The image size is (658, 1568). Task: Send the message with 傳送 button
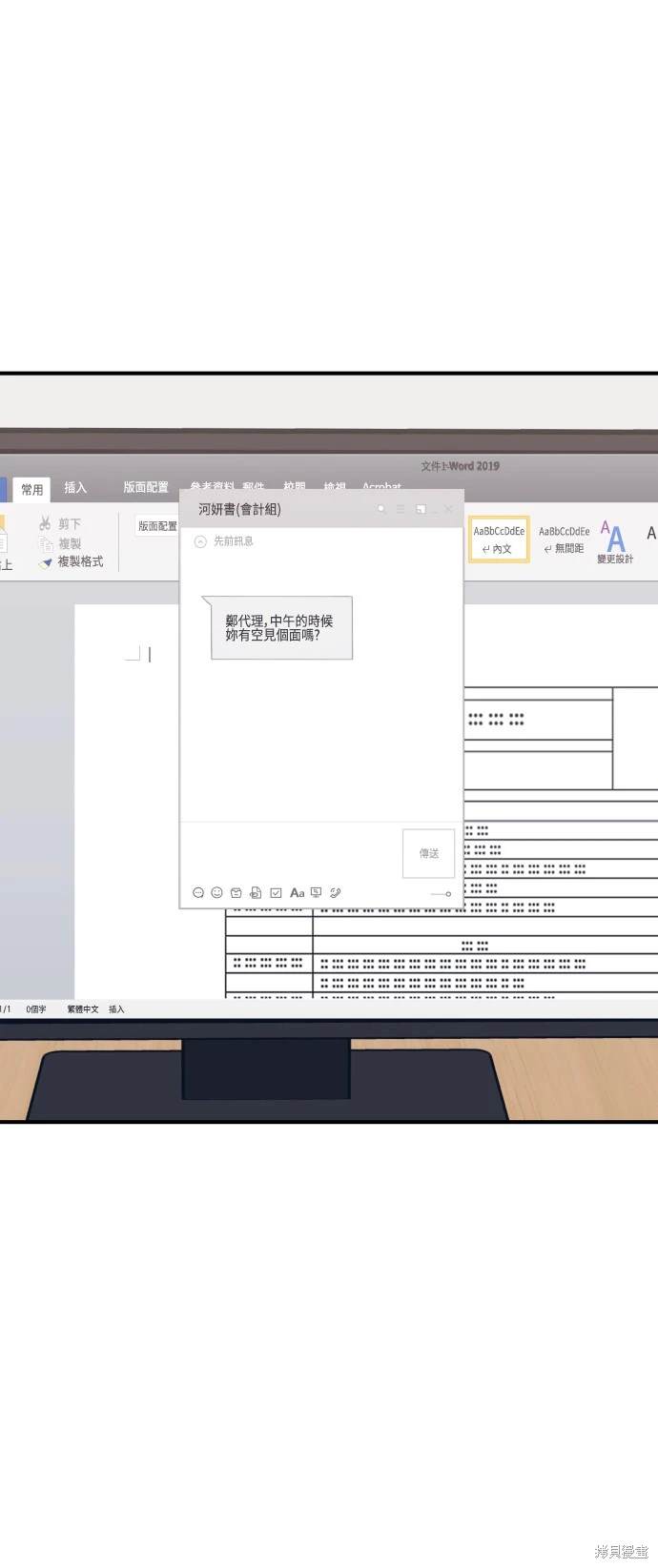pyautogui.click(x=429, y=853)
